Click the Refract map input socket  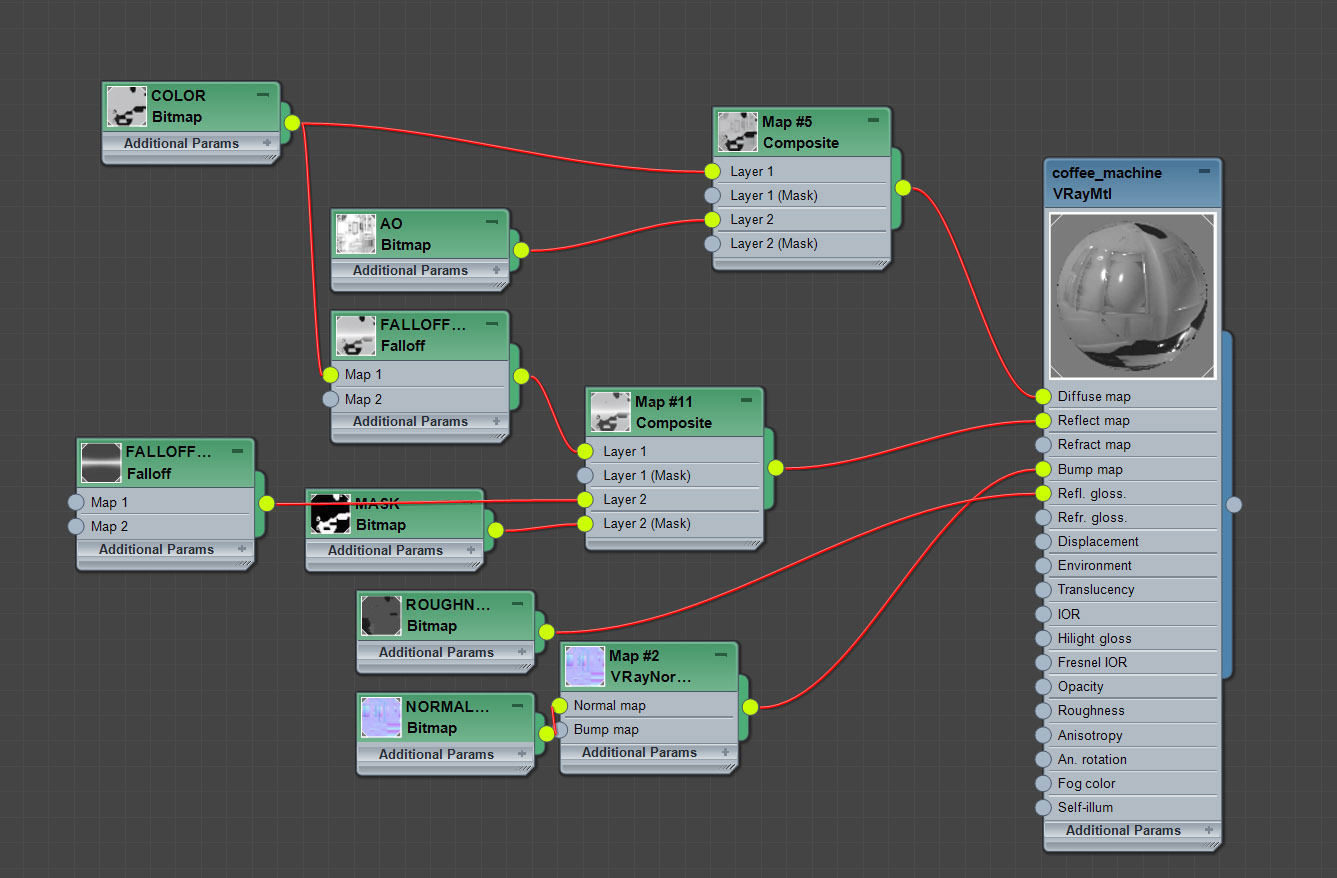click(x=1043, y=444)
